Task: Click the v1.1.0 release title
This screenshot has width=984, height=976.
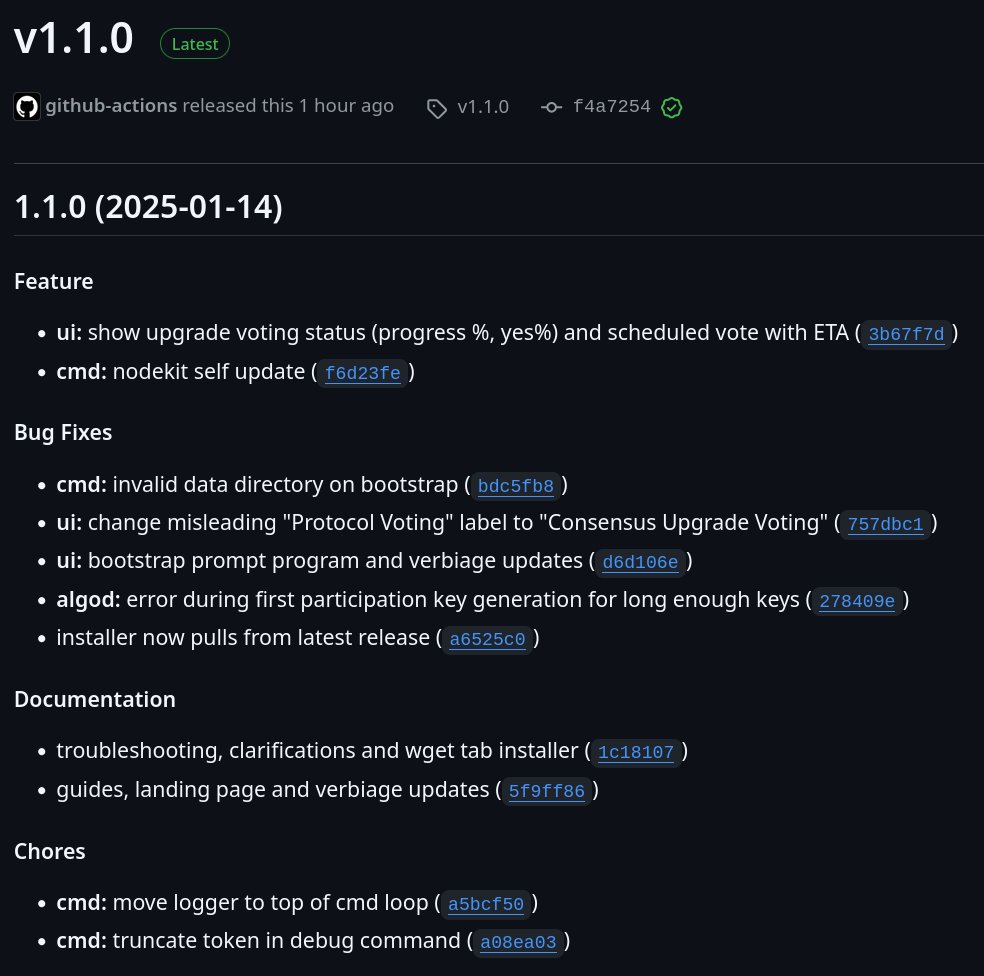Action: 73,39
